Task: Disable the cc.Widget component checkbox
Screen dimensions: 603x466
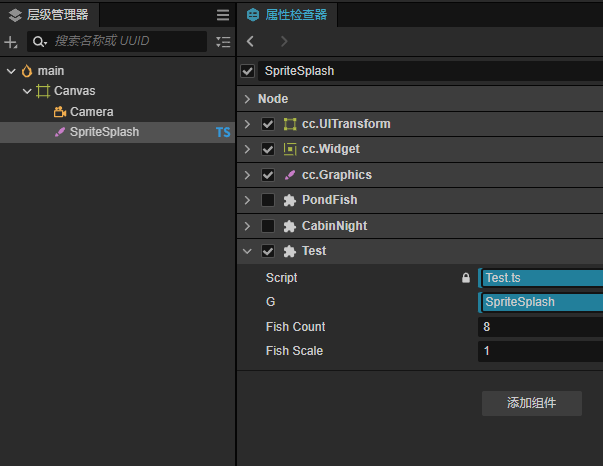Action: pyautogui.click(x=268, y=149)
